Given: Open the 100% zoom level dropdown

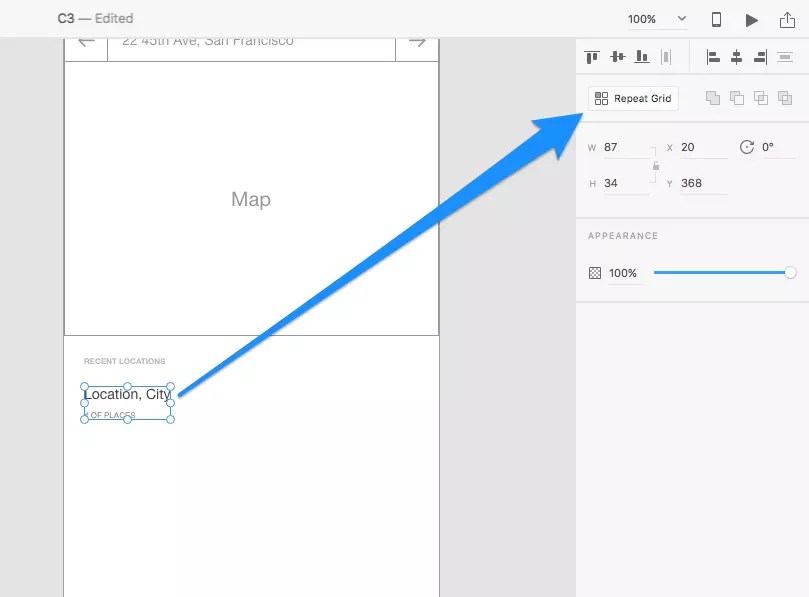Looking at the screenshot, I should click(657, 18).
